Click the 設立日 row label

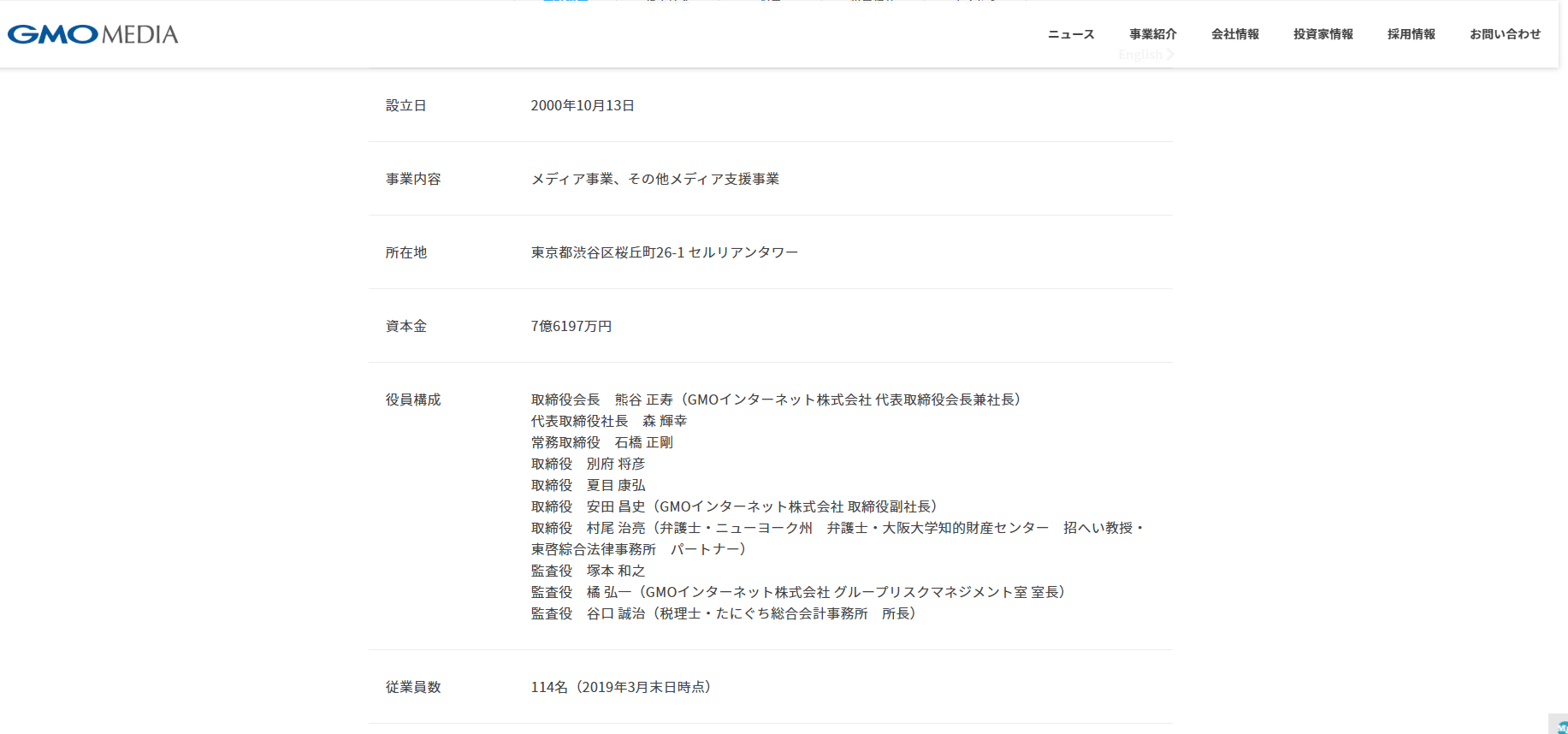coord(405,105)
